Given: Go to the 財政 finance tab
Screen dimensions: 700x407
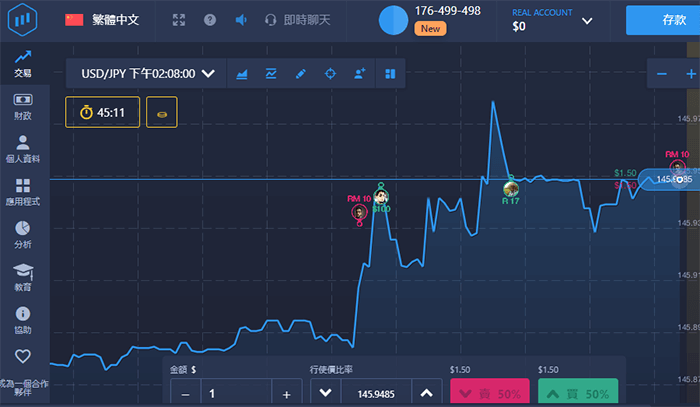Looking at the screenshot, I should (x=22, y=106).
